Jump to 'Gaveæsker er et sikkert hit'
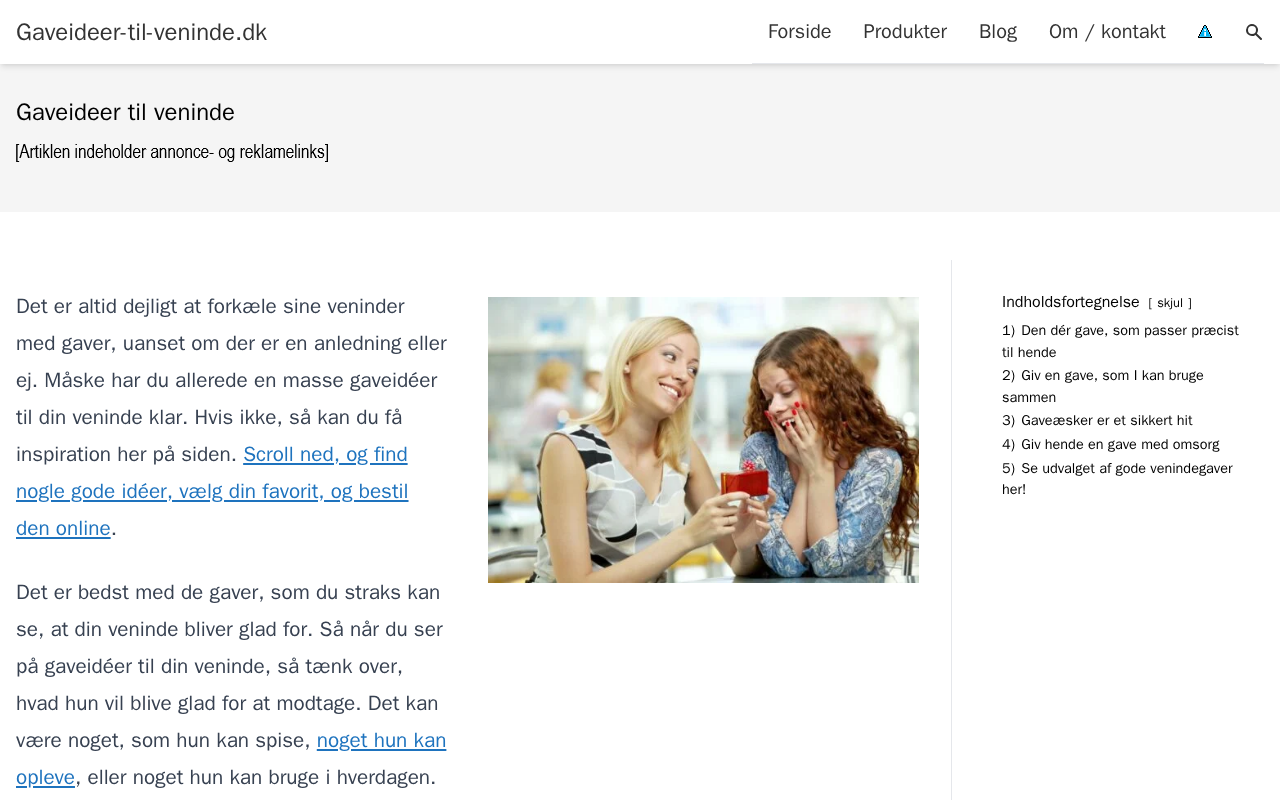The width and height of the screenshot is (1280, 800). pos(1097,421)
